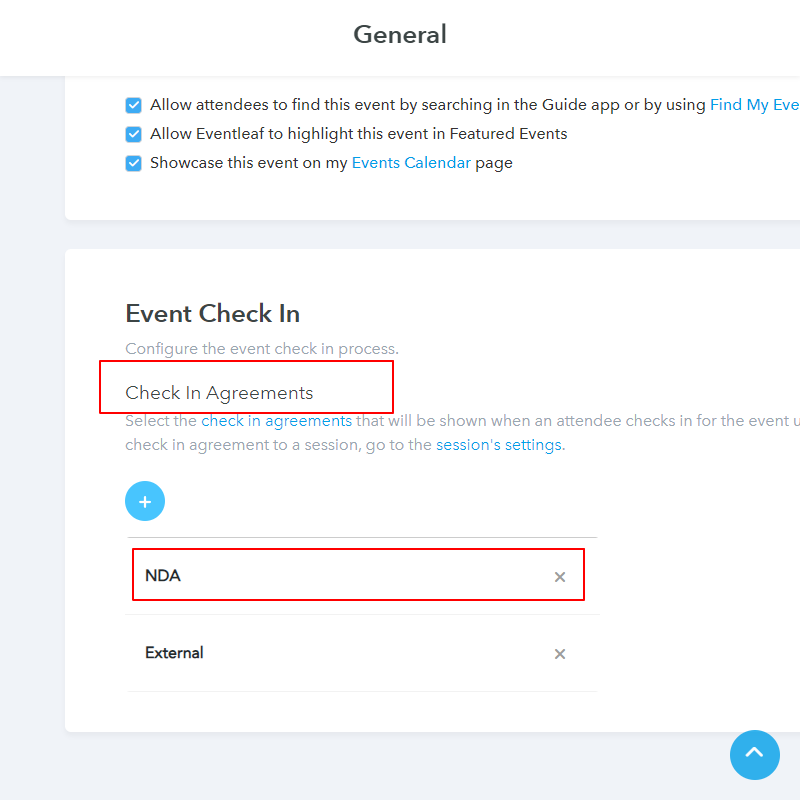Screen dimensions: 800x800
Task: Click the scroll-to-top arrow button
Action: [754, 754]
